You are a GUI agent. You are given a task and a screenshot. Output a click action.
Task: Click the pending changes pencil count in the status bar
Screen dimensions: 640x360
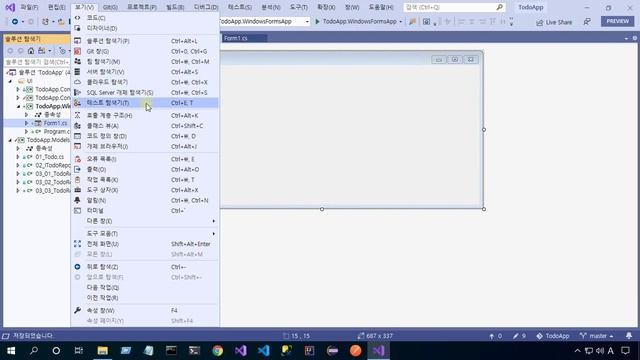pyautogui.click(x=519, y=336)
